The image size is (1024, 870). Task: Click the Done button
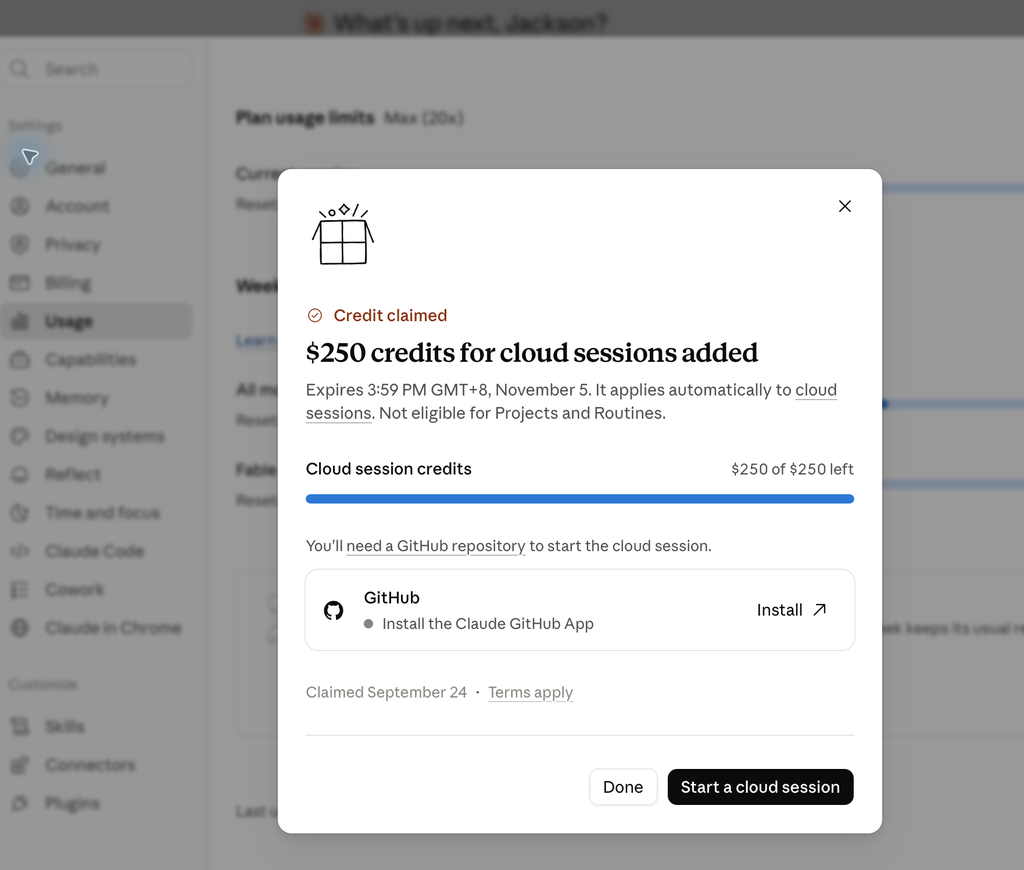click(x=623, y=787)
